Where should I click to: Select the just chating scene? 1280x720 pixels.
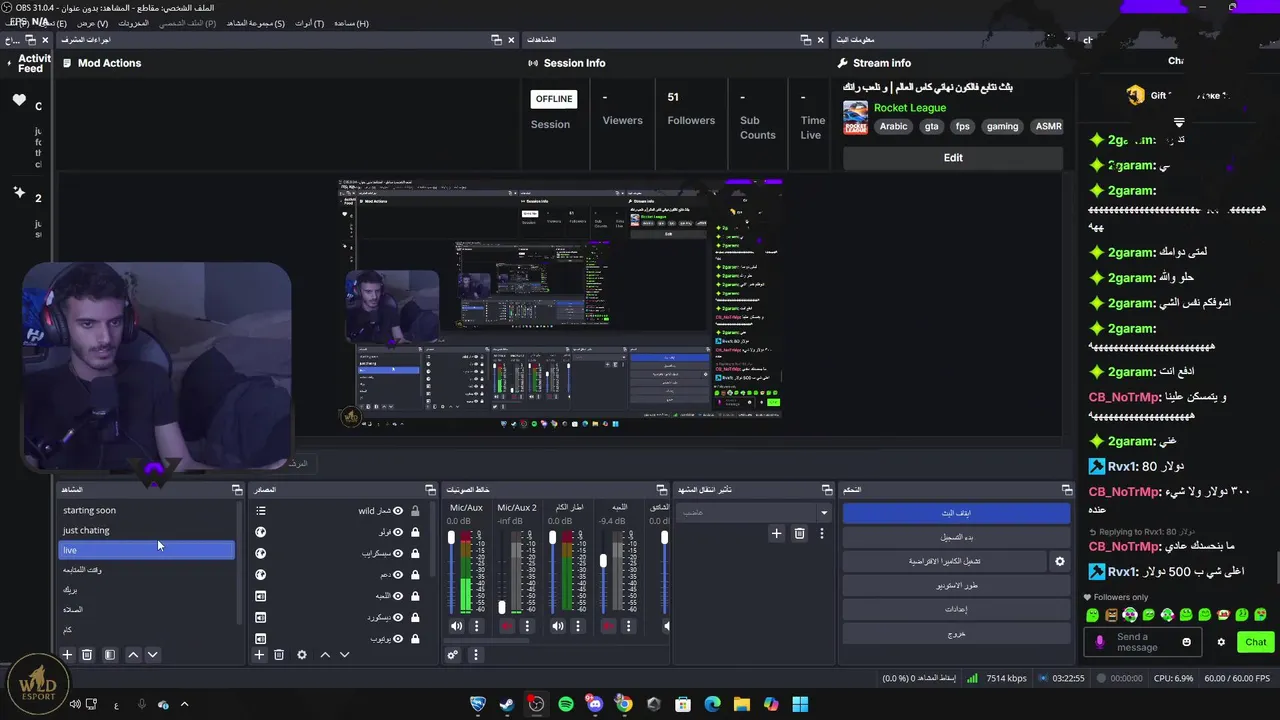pyautogui.click(x=147, y=530)
